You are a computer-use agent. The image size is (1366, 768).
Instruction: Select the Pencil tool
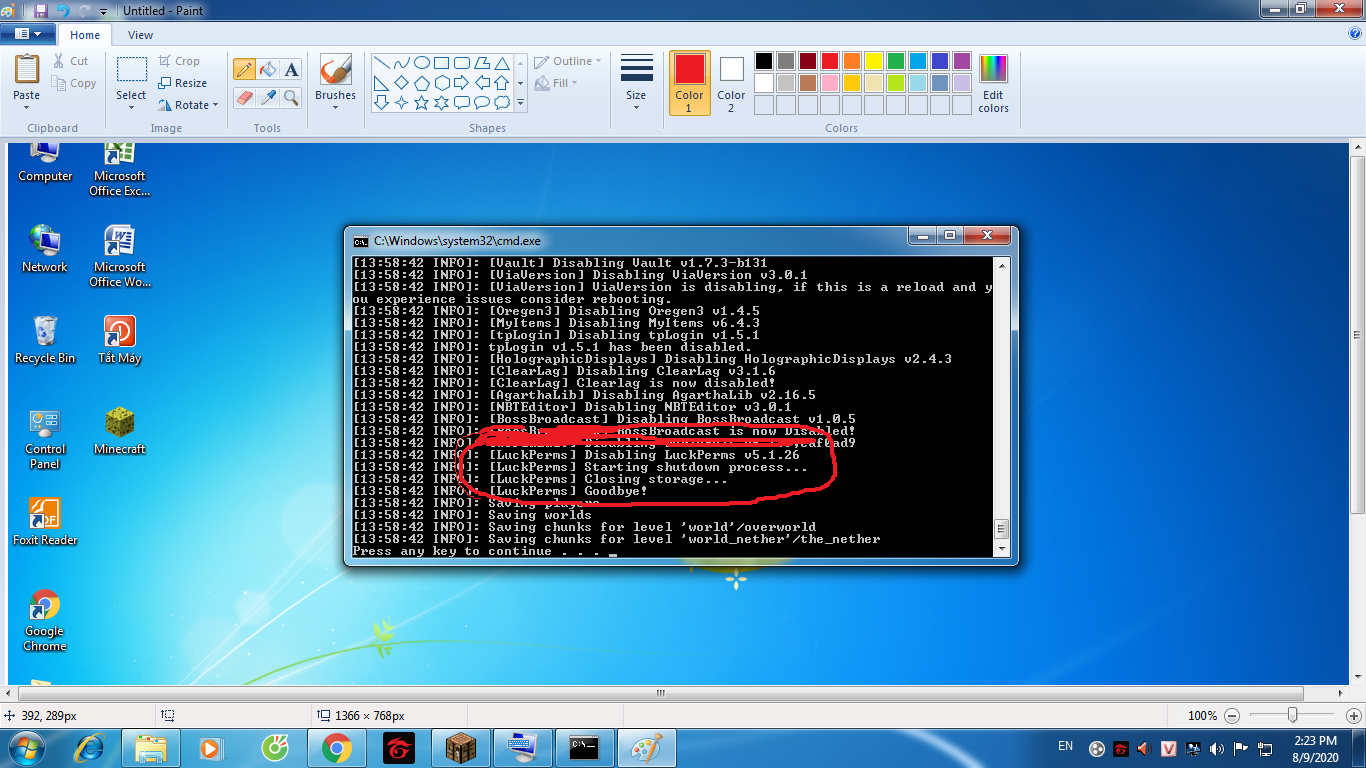(x=244, y=69)
